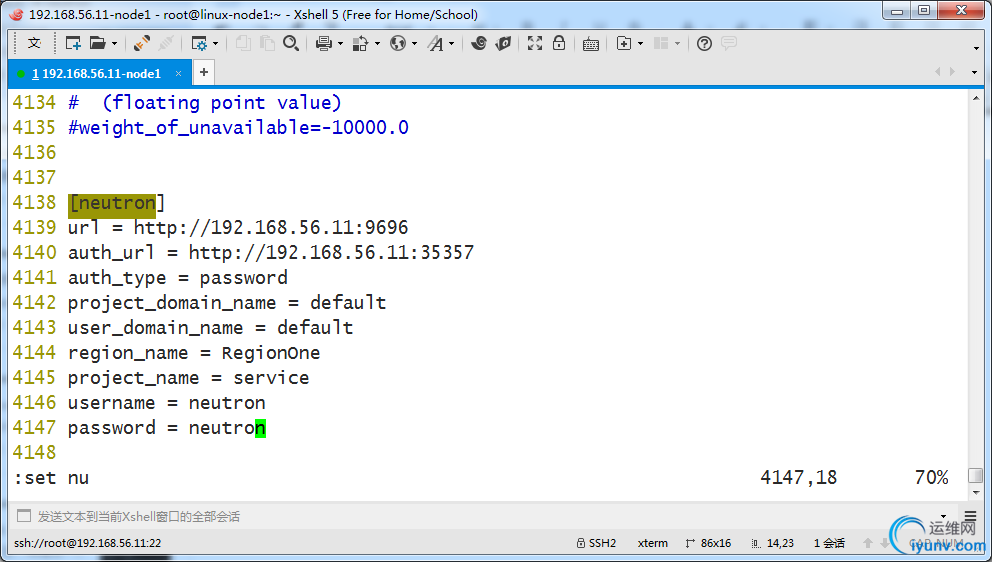This screenshot has height=562, width=992.
Task: Close the 192.168.56.11-node1 tab
Action: (x=178, y=73)
